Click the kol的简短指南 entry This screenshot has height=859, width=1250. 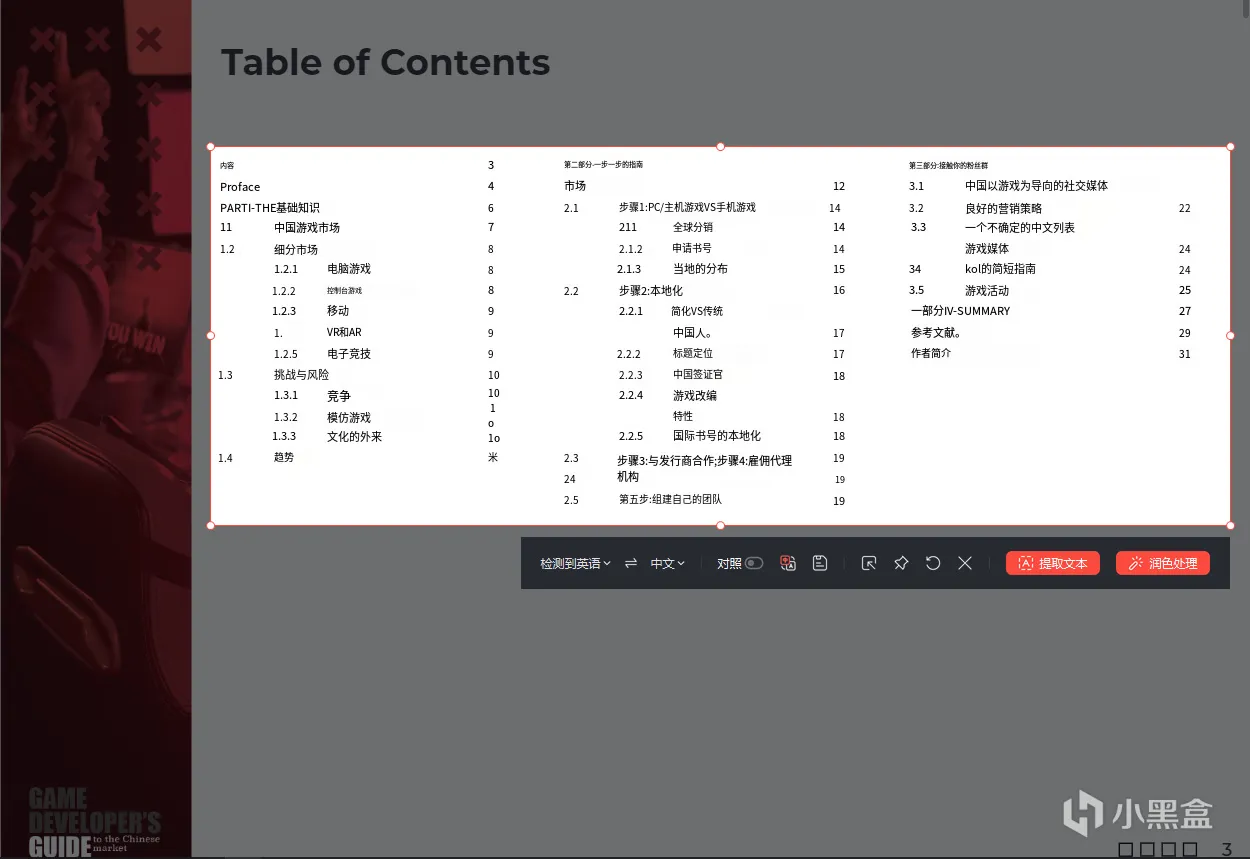tap(1000, 269)
